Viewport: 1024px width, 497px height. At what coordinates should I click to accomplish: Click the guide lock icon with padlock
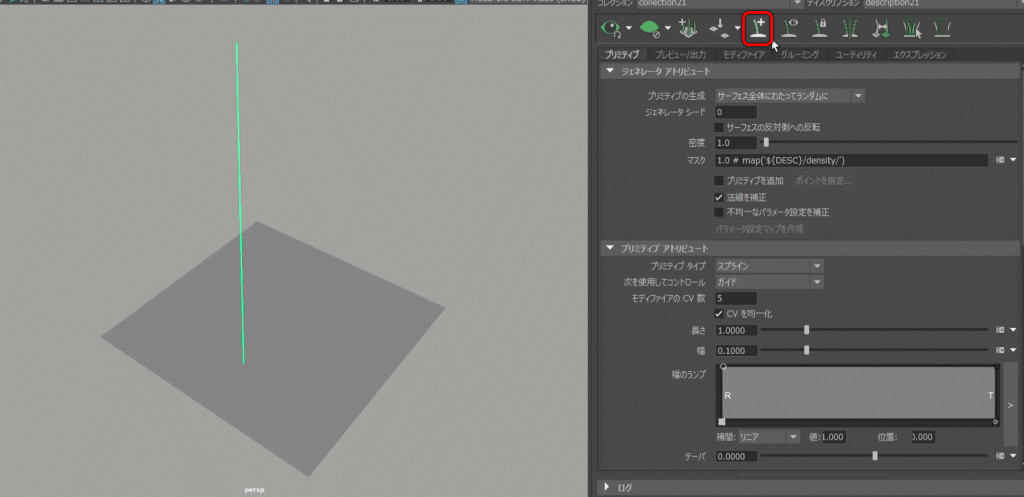coord(820,29)
